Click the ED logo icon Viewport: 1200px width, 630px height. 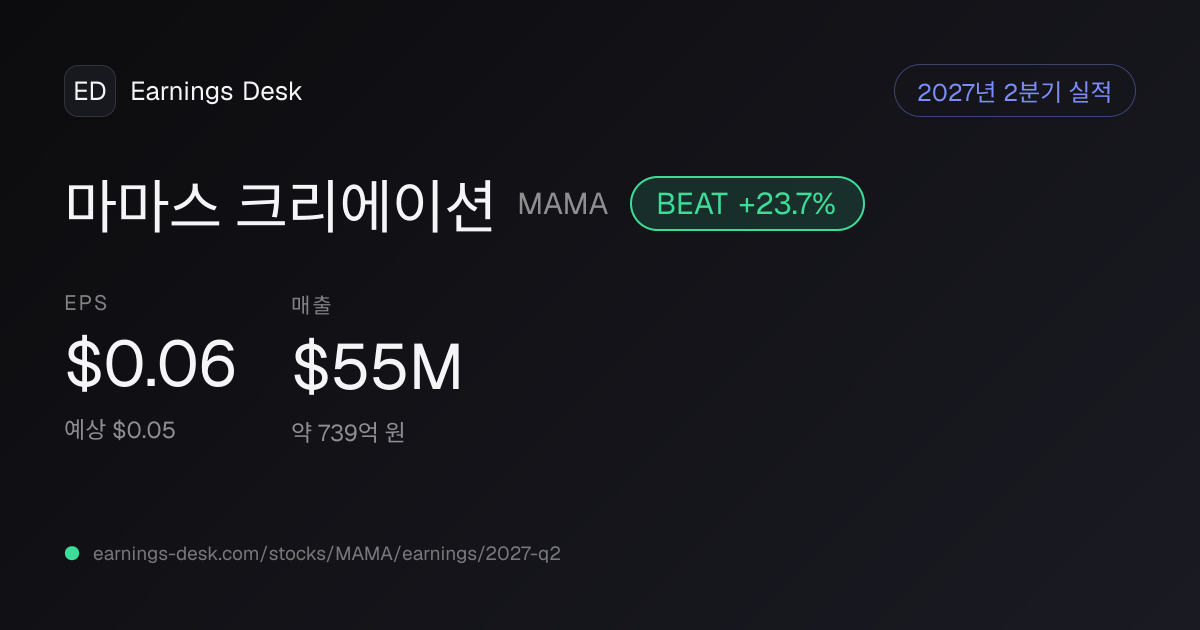click(x=90, y=91)
